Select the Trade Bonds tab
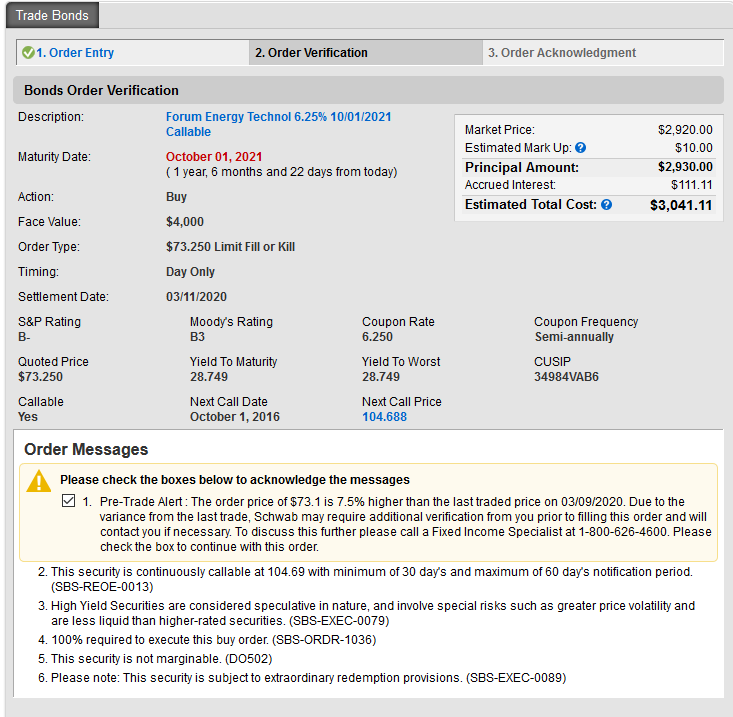 coord(52,16)
